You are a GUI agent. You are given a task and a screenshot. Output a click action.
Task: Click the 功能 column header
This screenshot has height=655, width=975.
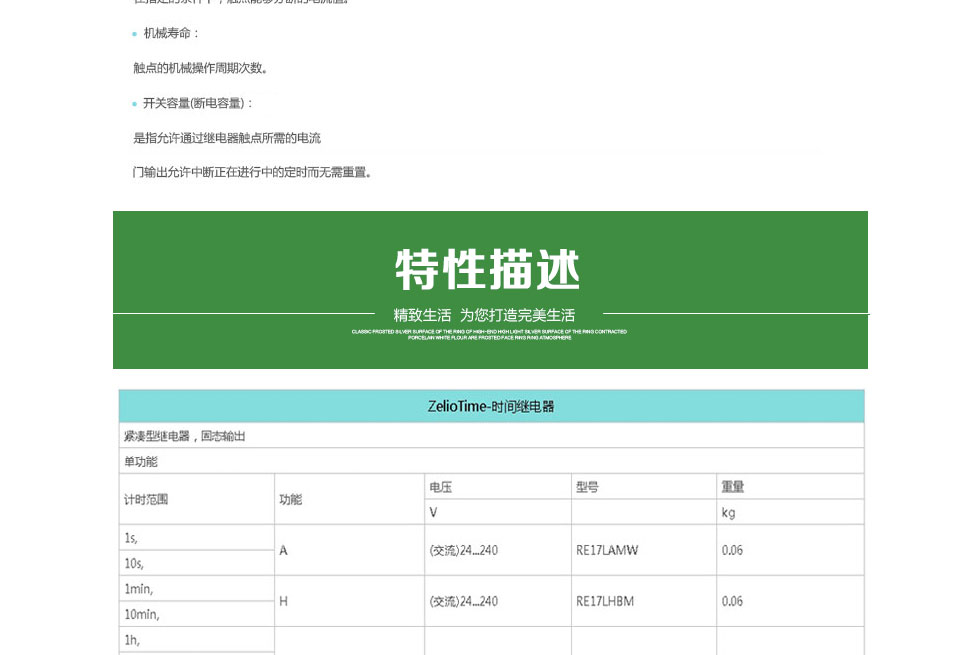[290, 499]
